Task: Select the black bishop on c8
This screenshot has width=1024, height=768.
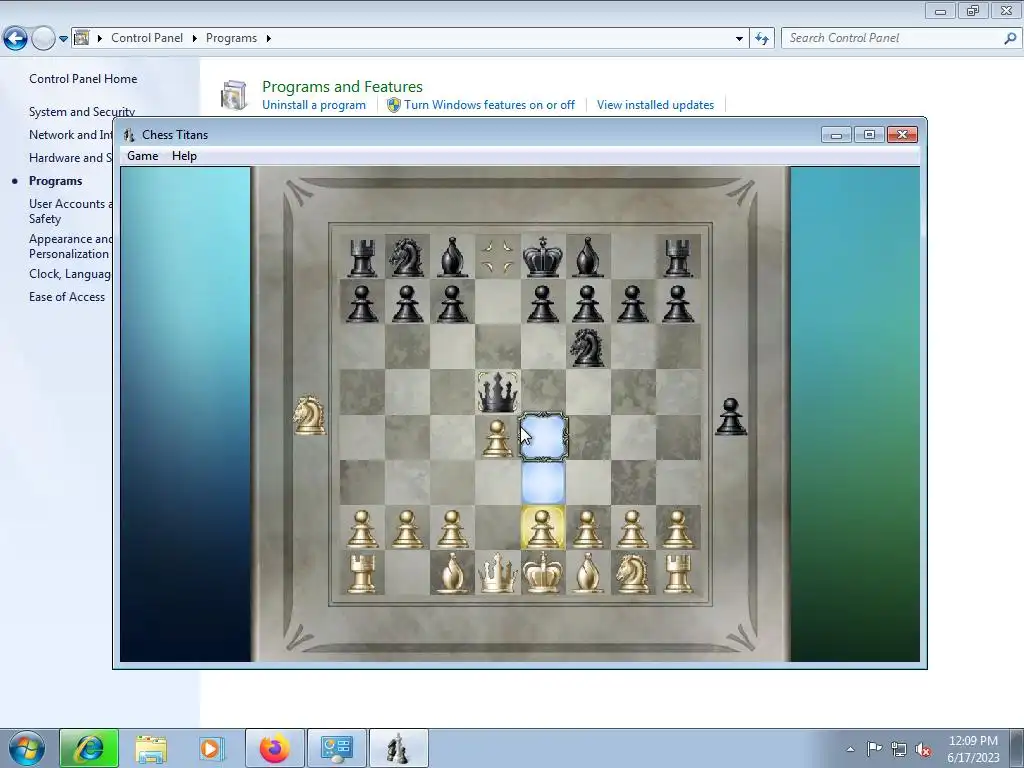Action: [x=453, y=257]
